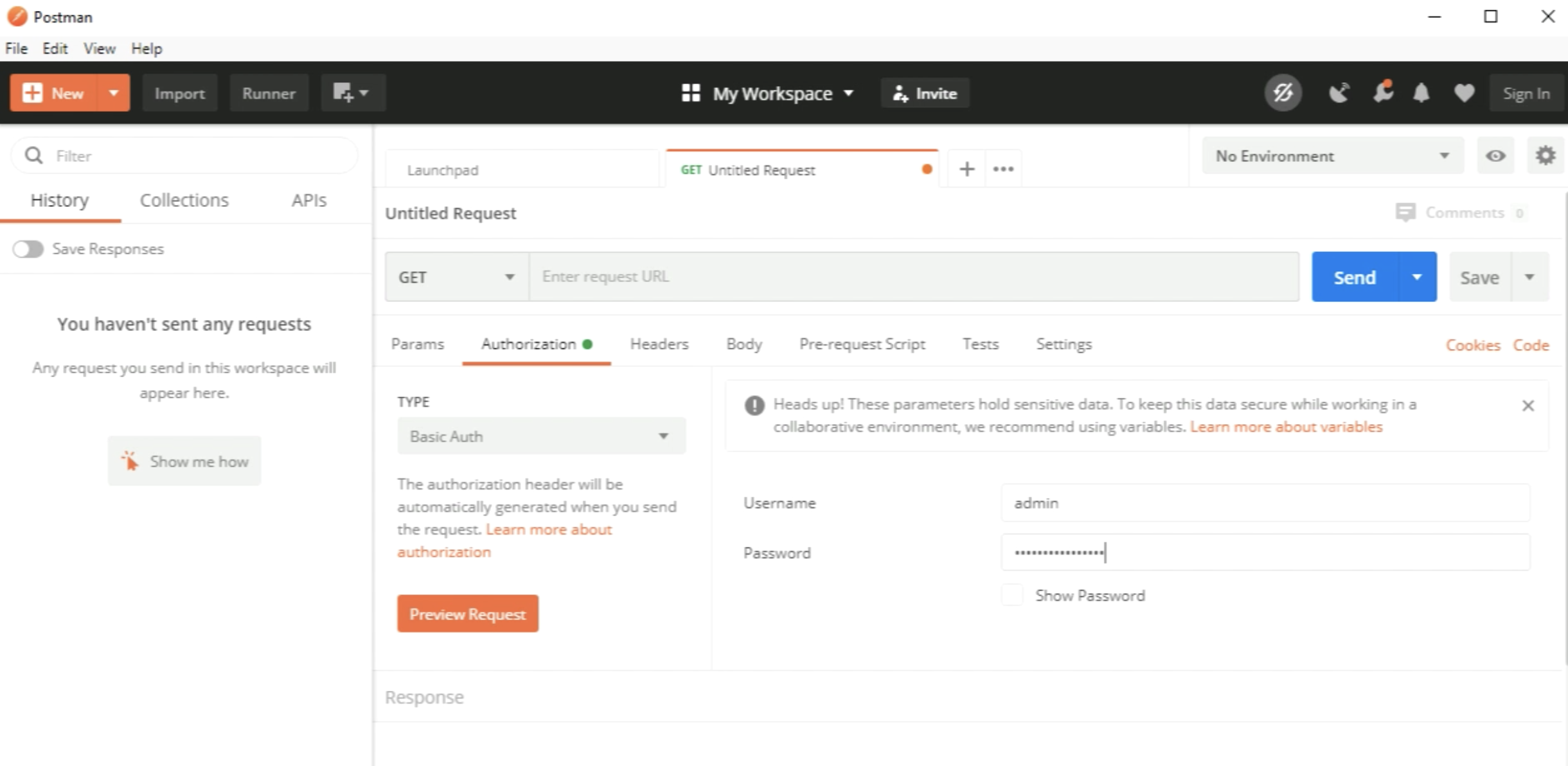Viewport: 1568px width, 766px height.
Task: Open the No Environment dropdown
Action: pyautogui.click(x=1332, y=156)
